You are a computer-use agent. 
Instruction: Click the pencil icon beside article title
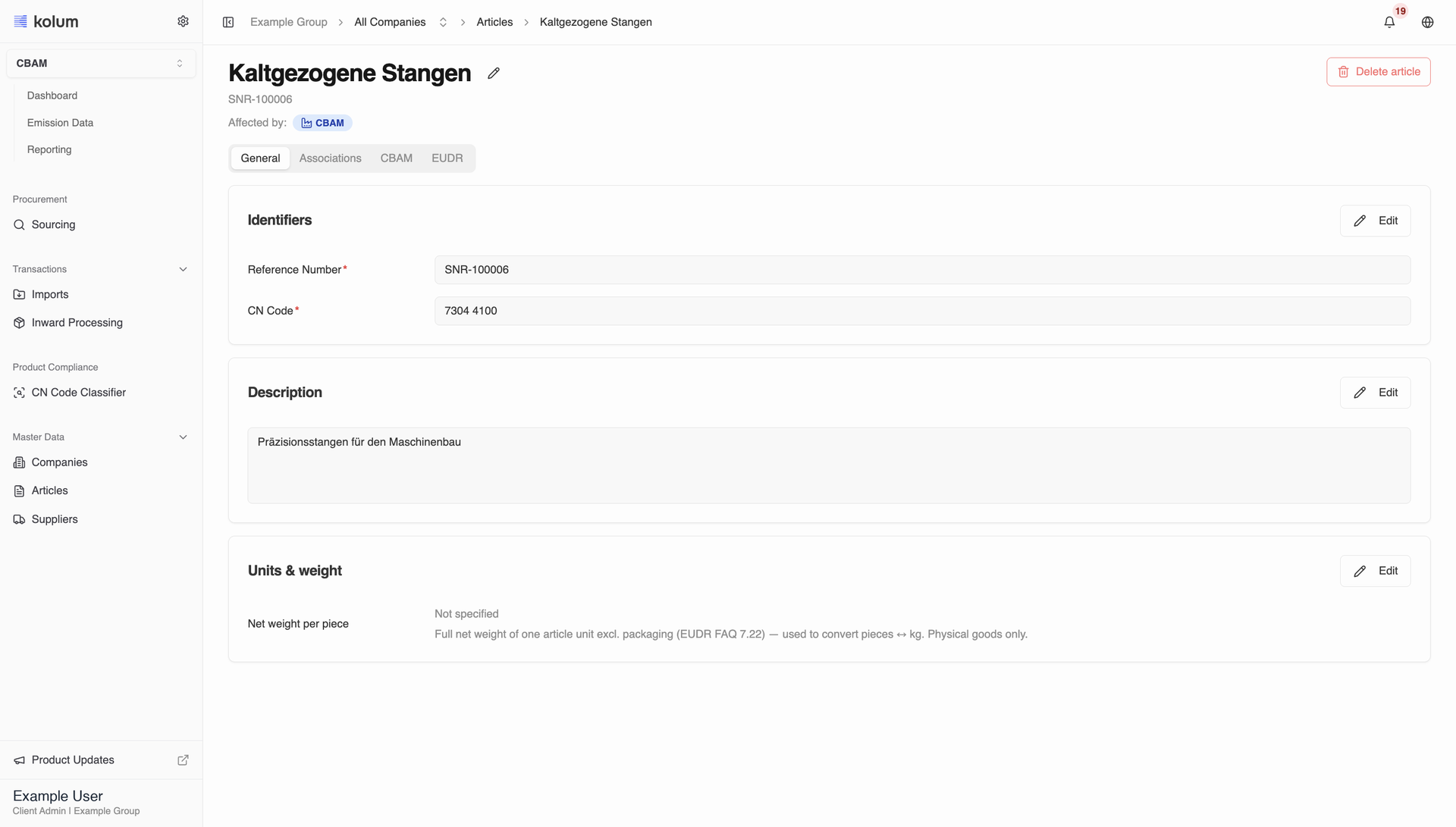pyautogui.click(x=494, y=73)
